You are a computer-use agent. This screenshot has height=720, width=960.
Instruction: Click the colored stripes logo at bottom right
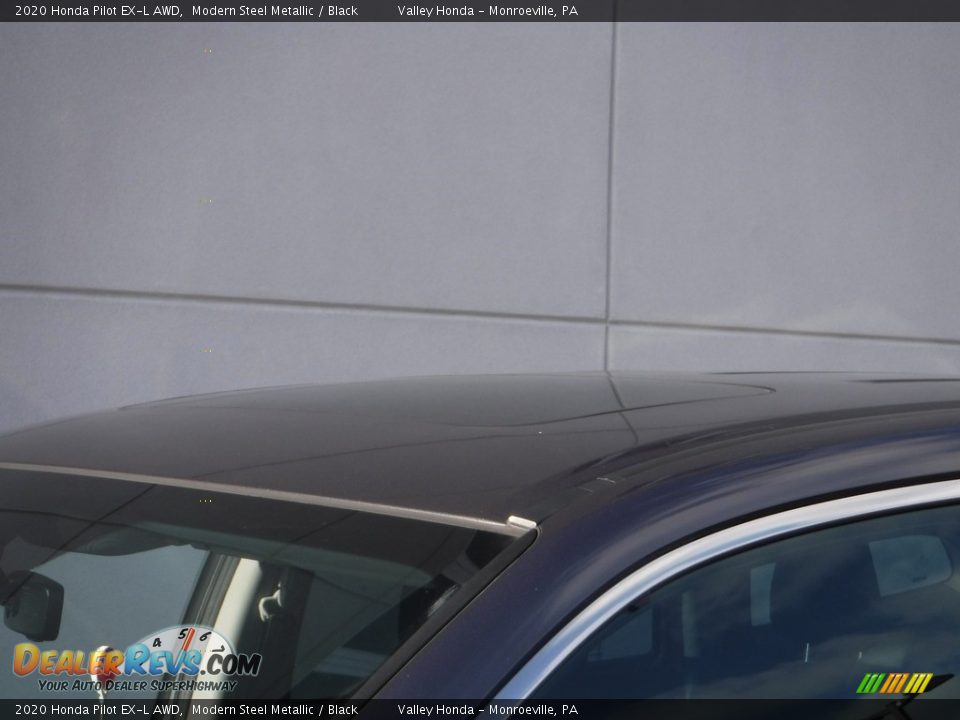894,683
